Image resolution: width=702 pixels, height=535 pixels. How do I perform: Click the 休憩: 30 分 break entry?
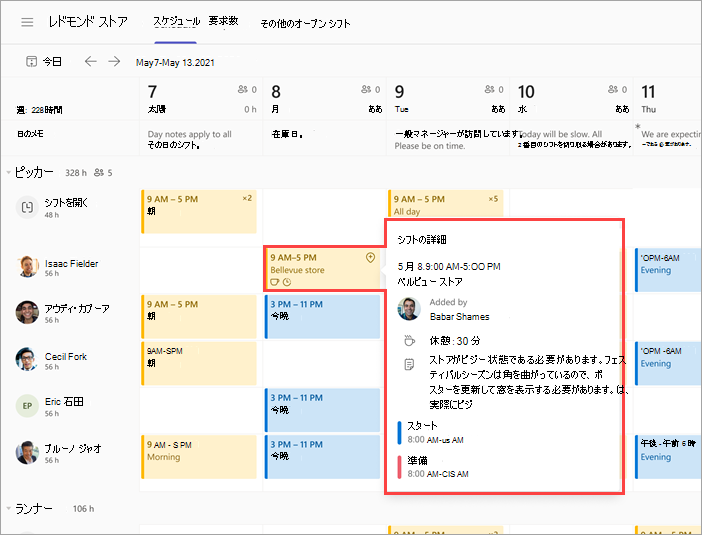[455, 341]
